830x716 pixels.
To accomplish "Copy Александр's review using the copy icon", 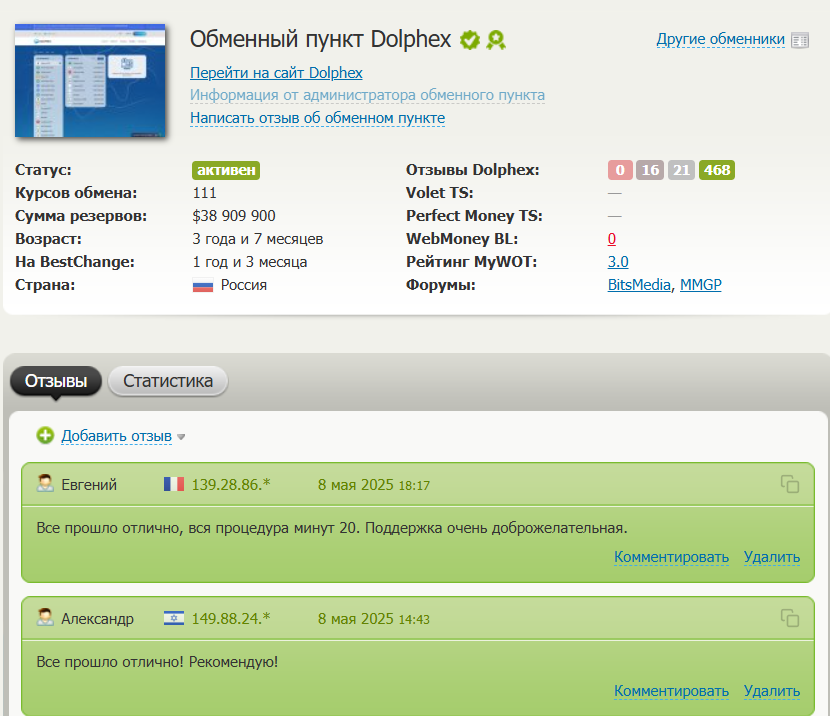I will pyautogui.click(x=790, y=618).
